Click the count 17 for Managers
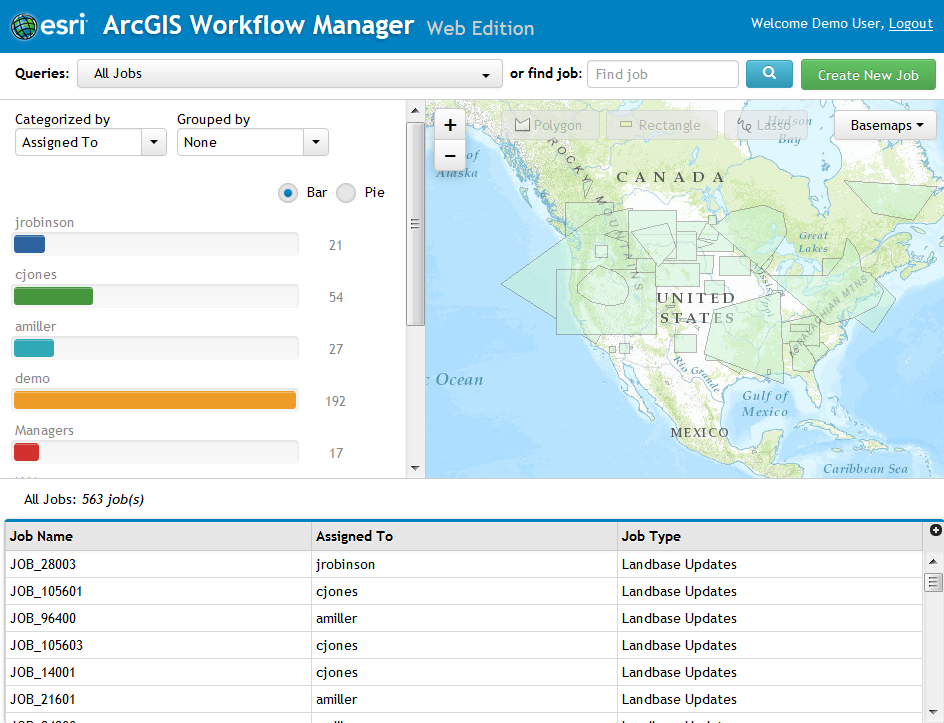Viewport: 944px width, 723px height. 336,453
